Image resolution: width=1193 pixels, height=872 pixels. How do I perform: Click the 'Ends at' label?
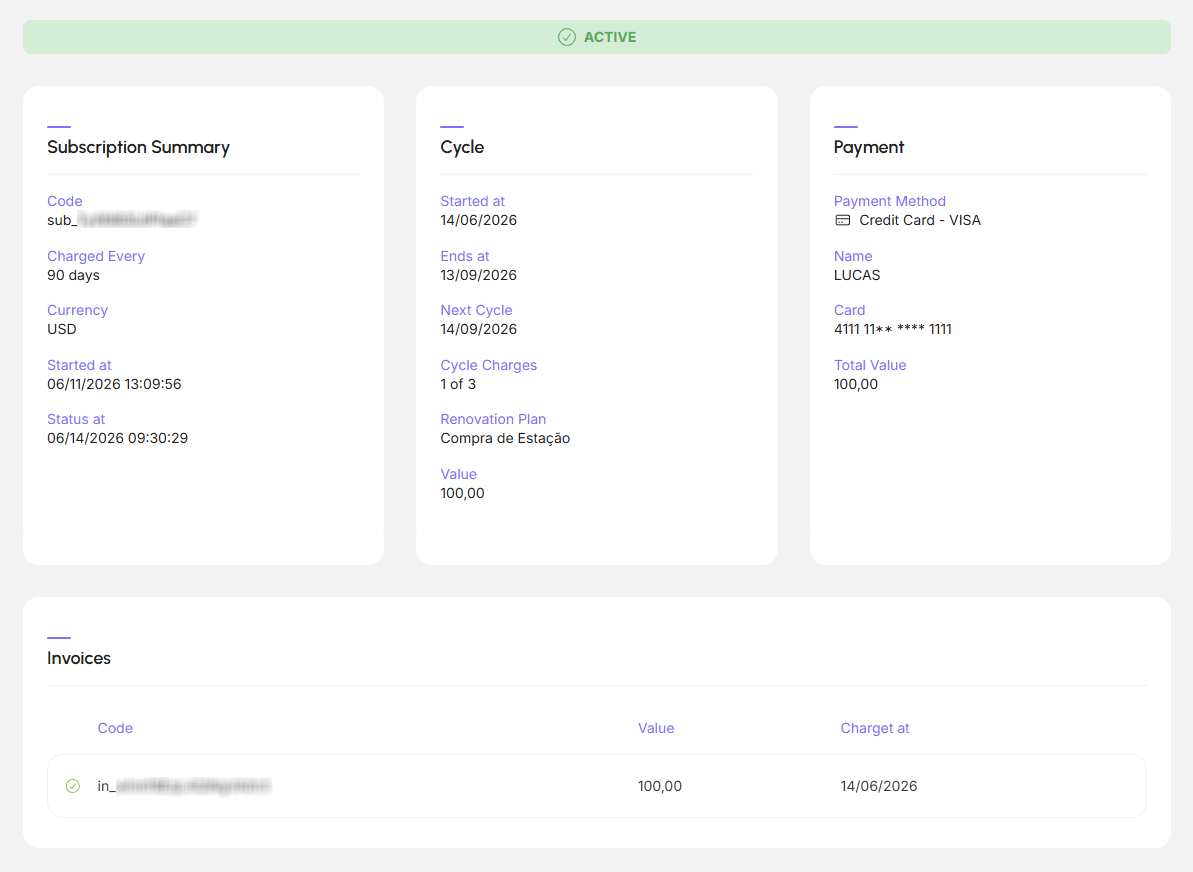pos(465,256)
